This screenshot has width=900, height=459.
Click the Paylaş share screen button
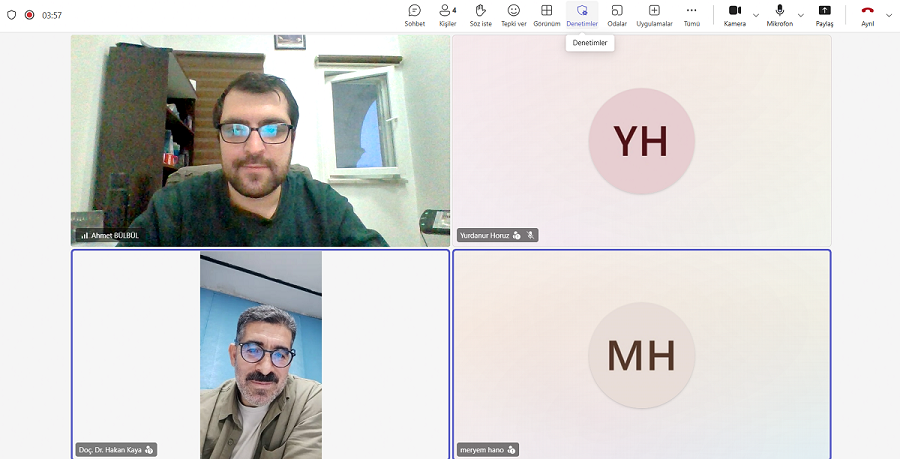pyautogui.click(x=824, y=15)
